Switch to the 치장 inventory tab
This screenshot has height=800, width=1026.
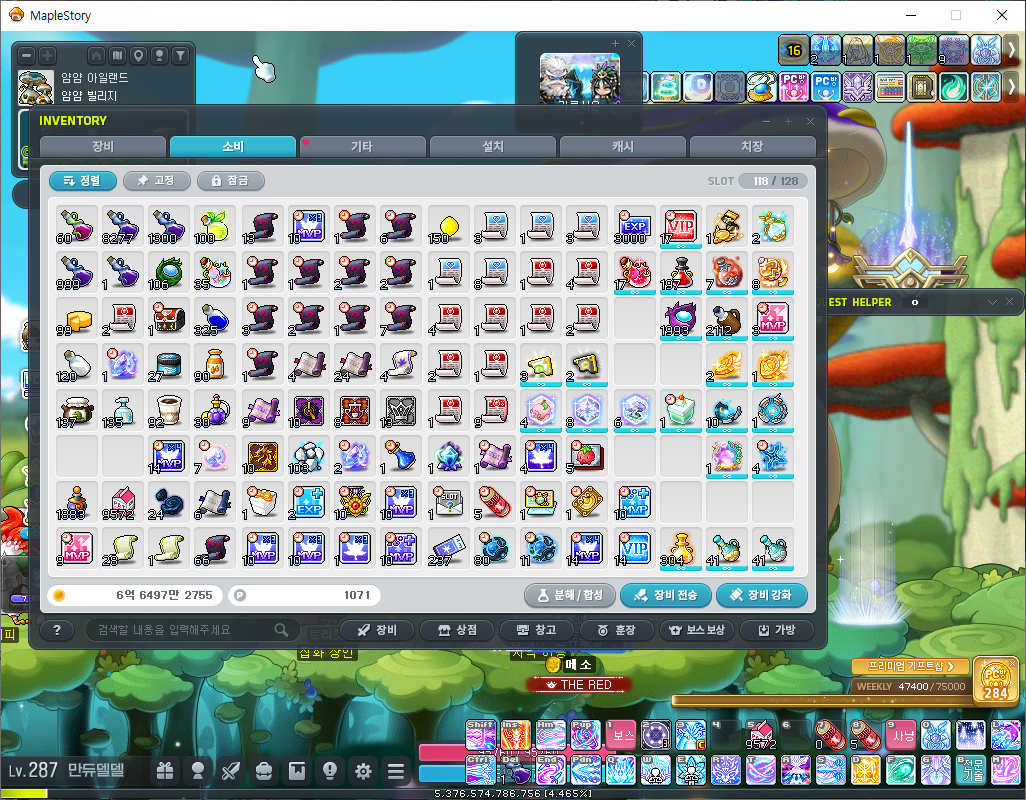(752, 147)
